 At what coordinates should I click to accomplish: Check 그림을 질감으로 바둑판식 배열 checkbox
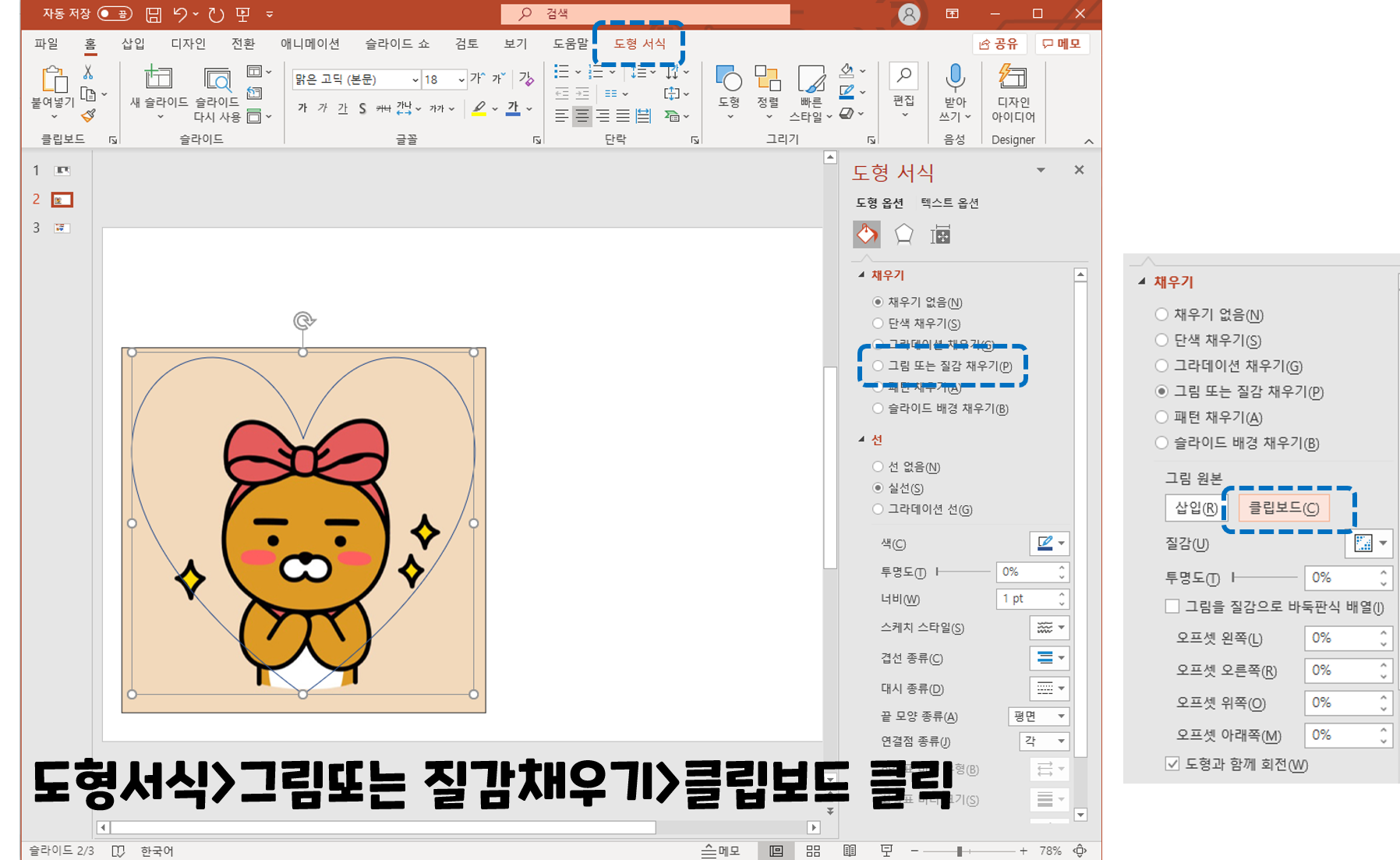pyautogui.click(x=1172, y=607)
